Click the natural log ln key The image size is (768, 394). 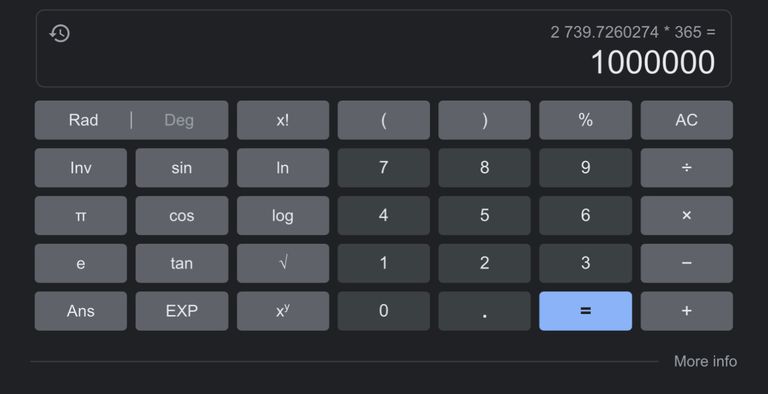pos(283,168)
